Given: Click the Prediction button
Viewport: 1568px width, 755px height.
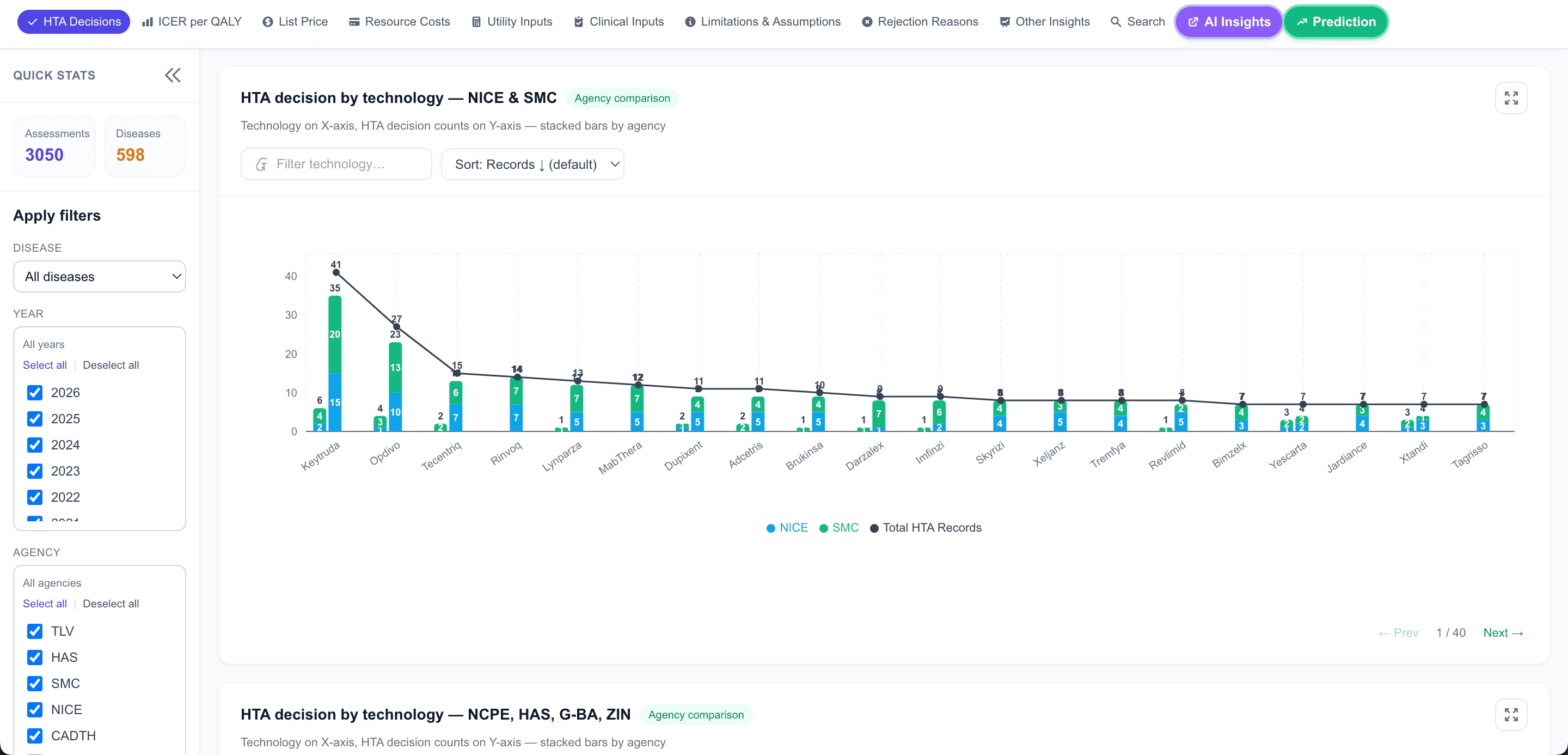Looking at the screenshot, I should (x=1336, y=22).
